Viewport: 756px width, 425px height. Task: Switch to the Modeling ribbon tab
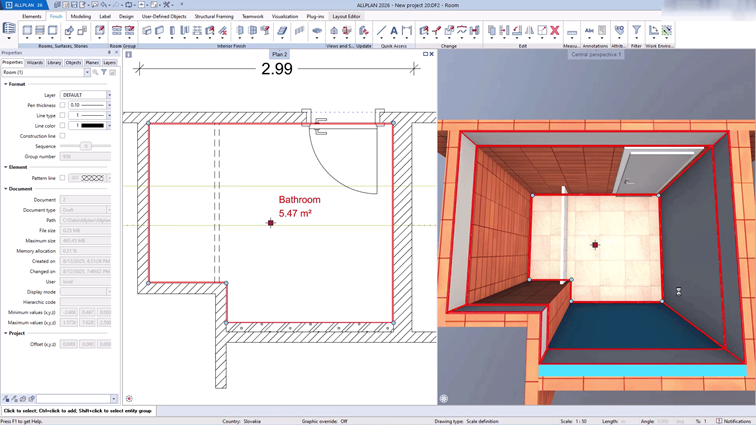80,16
